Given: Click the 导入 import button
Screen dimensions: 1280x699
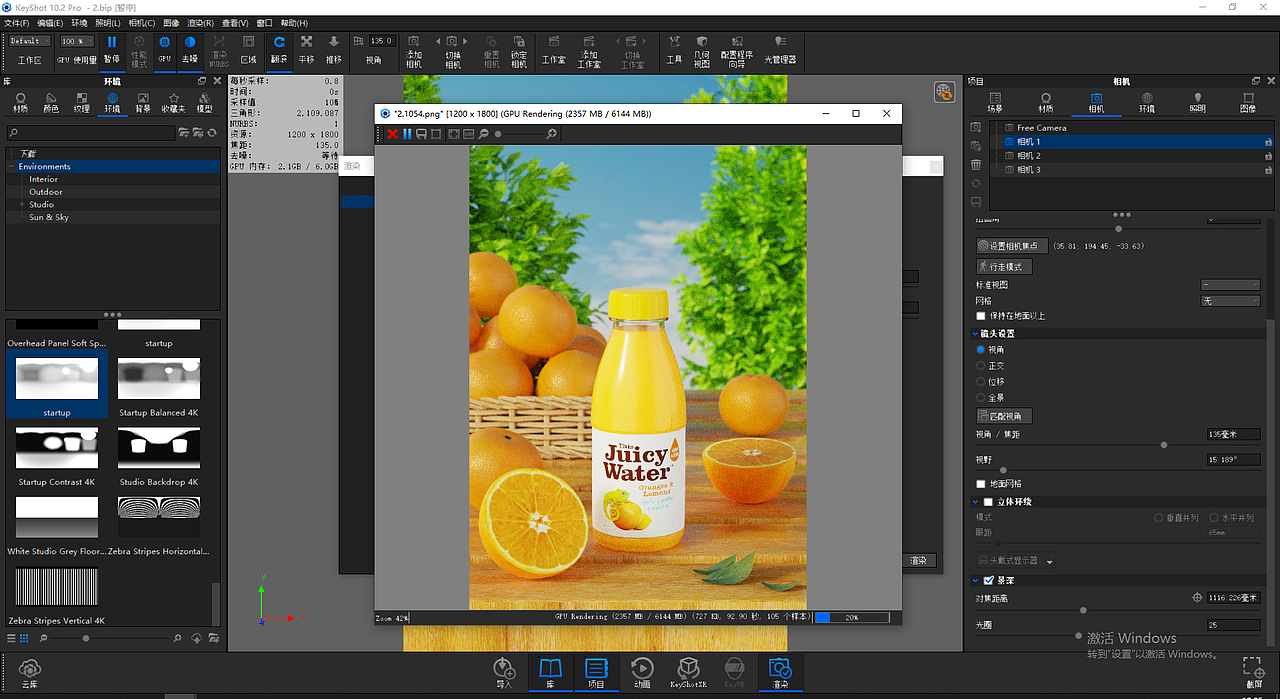Looking at the screenshot, I should pos(504,672).
